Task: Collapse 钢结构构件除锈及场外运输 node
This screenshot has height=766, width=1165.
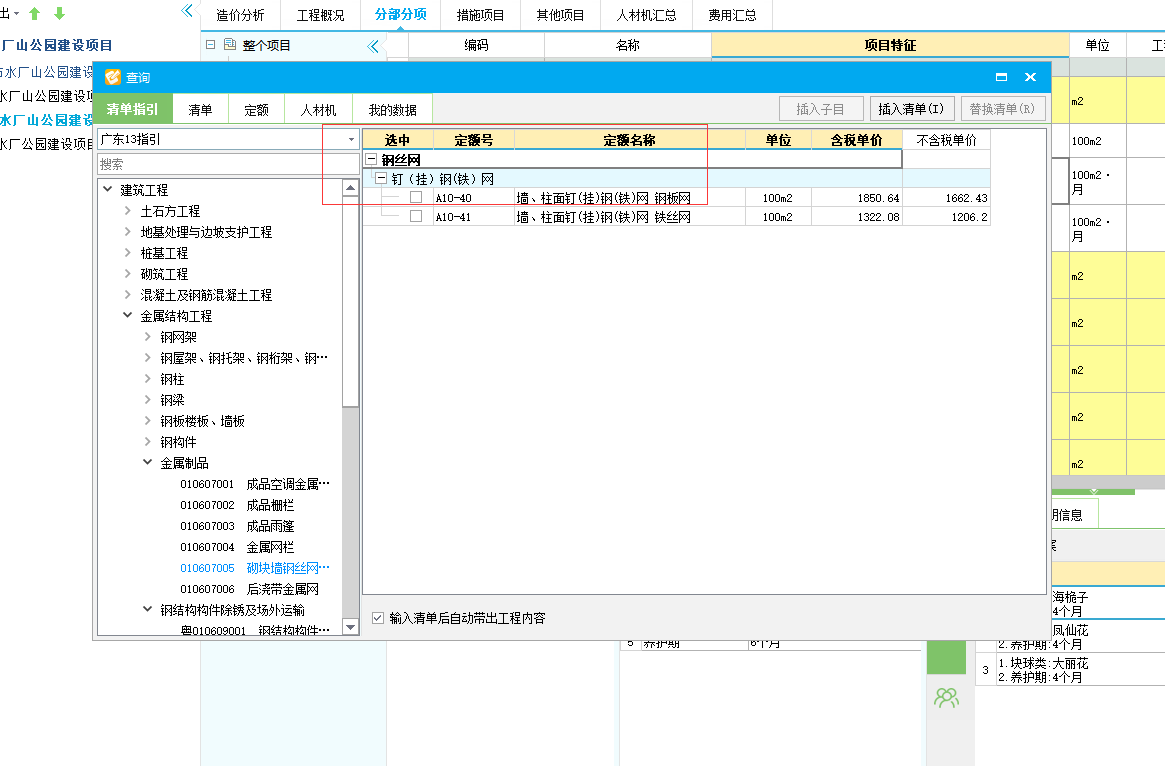Action: (147, 608)
